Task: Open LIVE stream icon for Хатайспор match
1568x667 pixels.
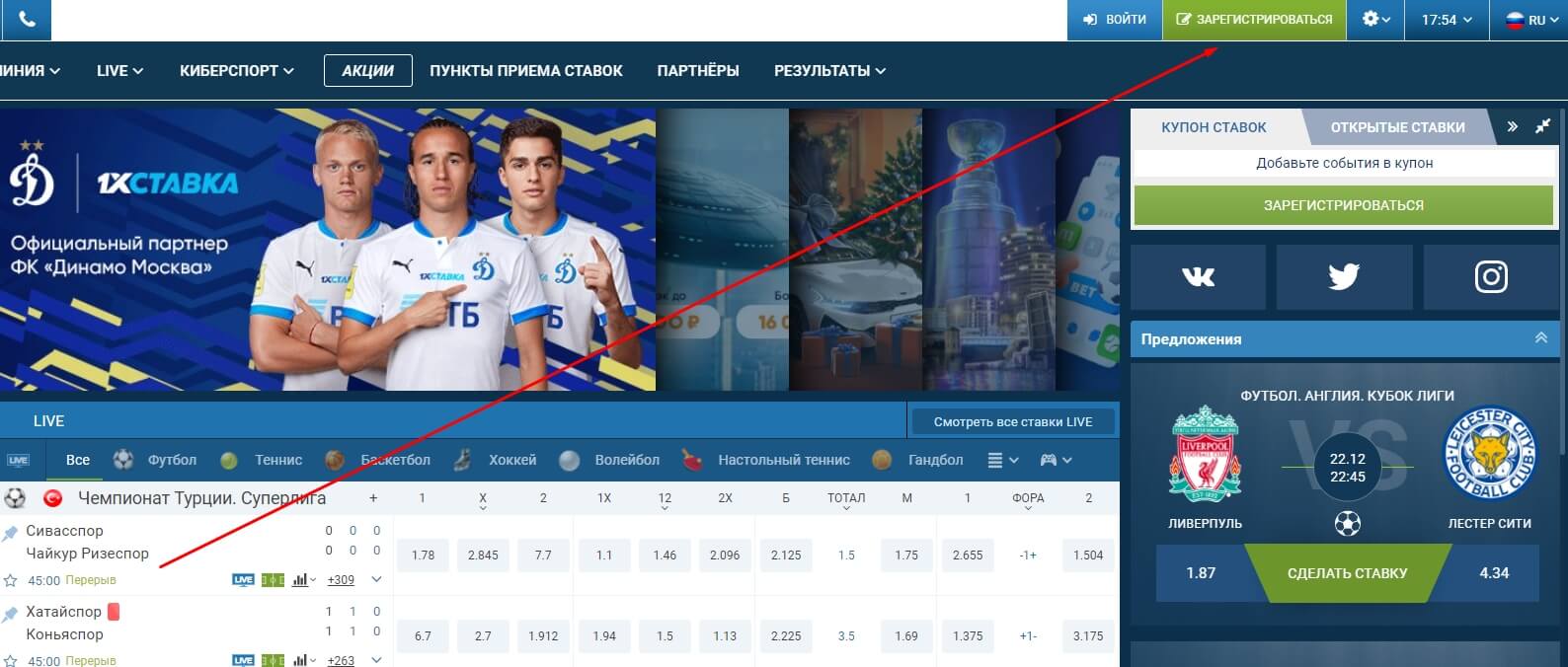Action: coord(243,661)
